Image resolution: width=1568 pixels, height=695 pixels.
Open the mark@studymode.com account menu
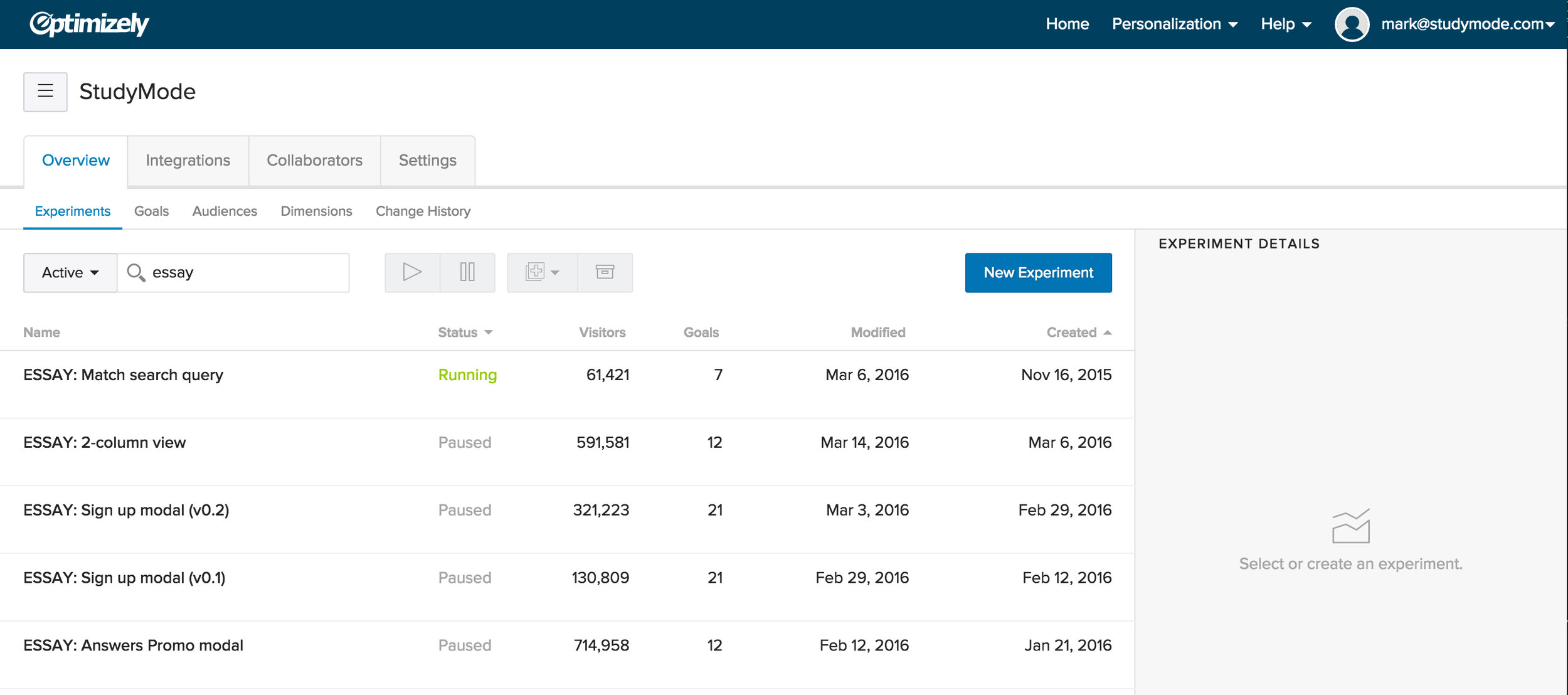[1468, 24]
